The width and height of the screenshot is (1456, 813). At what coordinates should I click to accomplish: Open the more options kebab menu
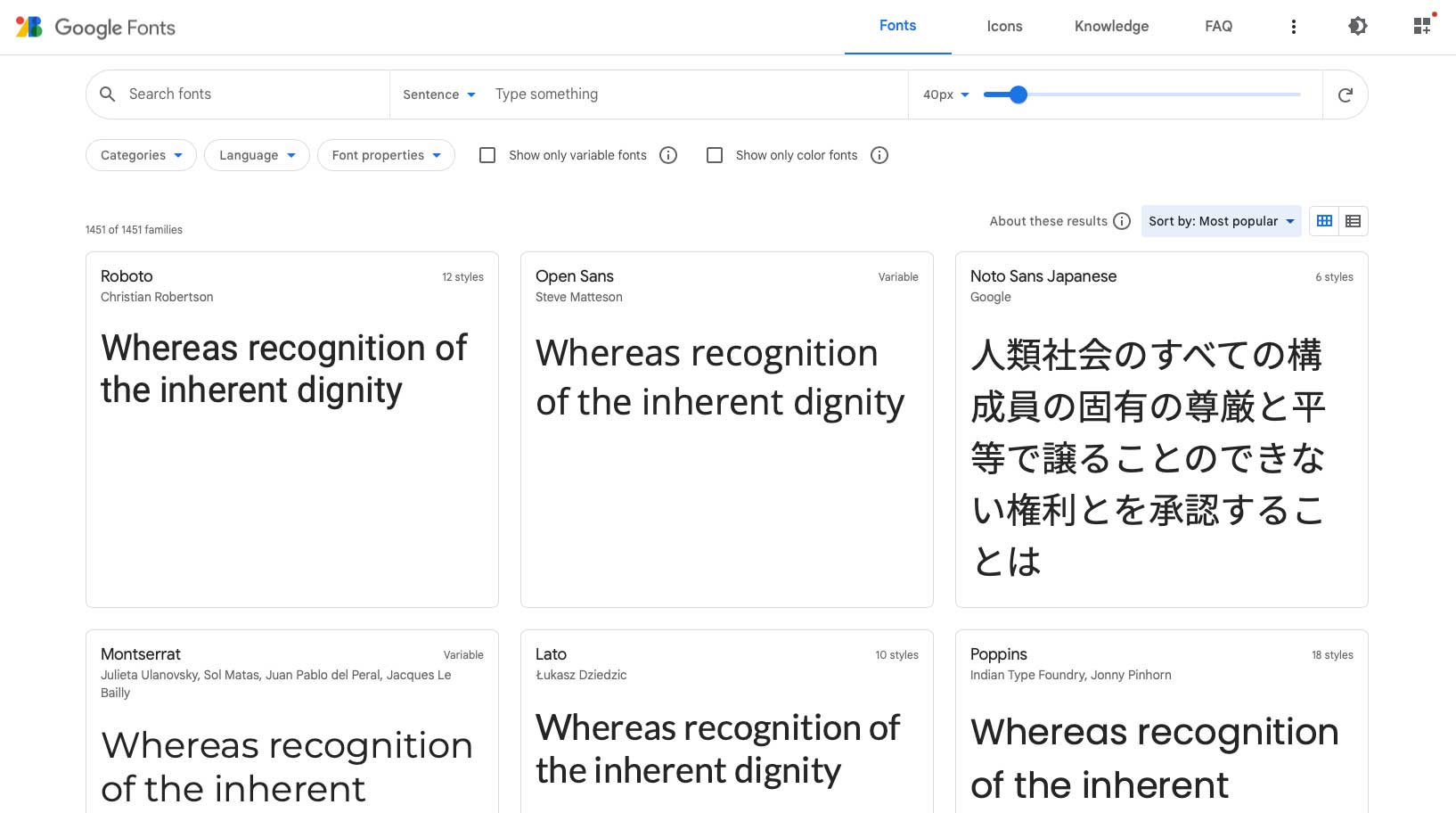(x=1294, y=27)
